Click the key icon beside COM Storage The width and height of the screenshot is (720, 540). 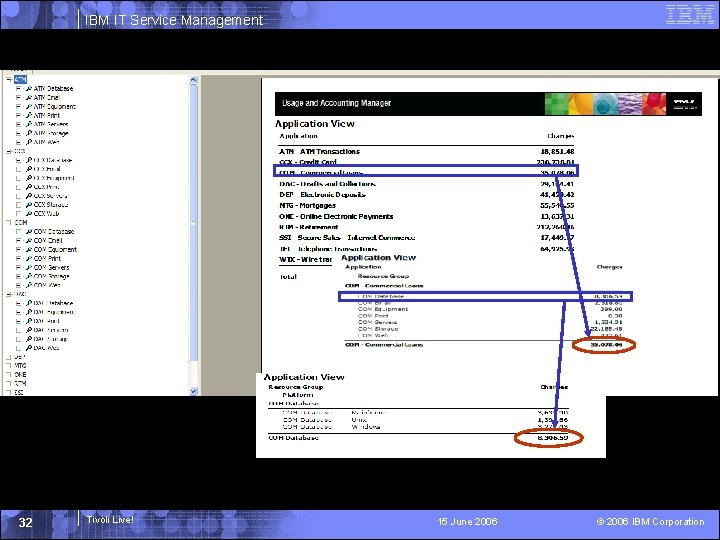pos(29,276)
